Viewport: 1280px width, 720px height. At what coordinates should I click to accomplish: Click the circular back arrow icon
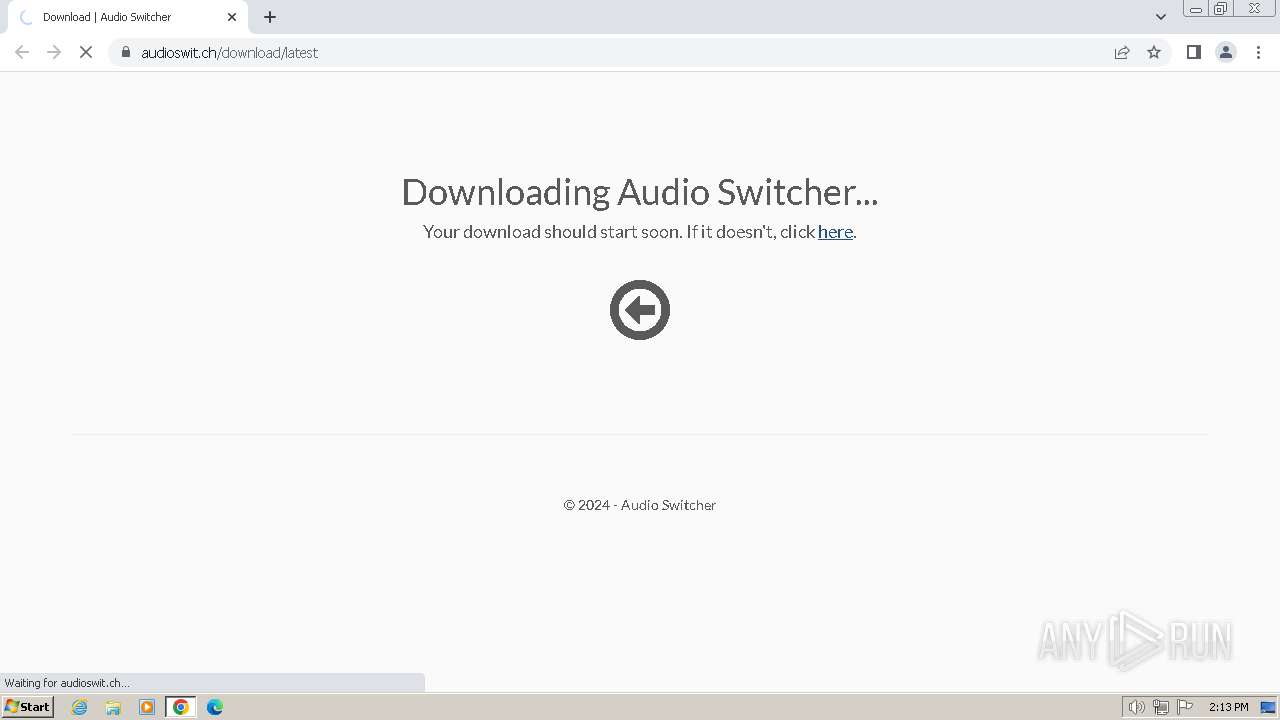(x=640, y=310)
